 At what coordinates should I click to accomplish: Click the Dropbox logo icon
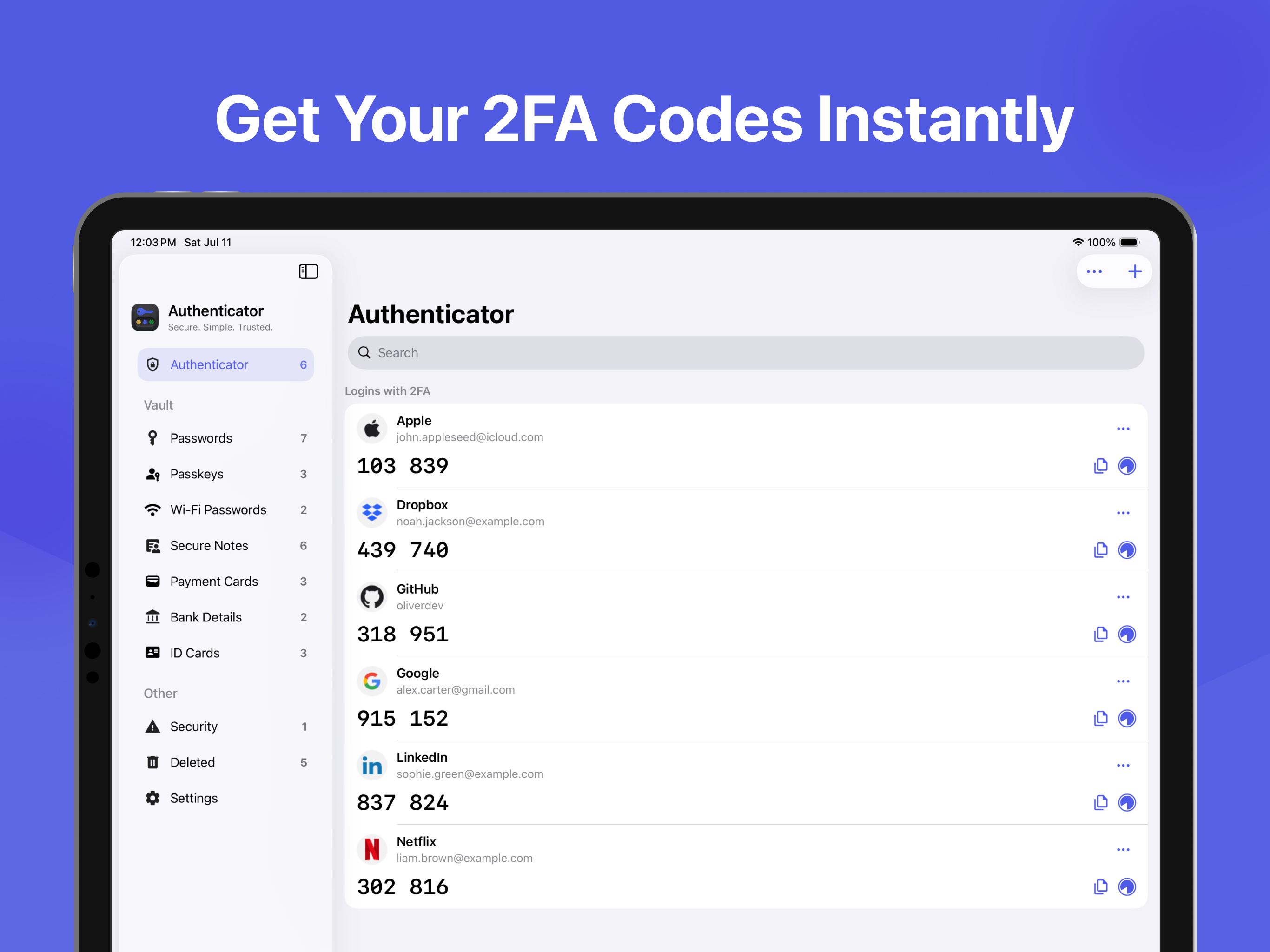coord(372,513)
